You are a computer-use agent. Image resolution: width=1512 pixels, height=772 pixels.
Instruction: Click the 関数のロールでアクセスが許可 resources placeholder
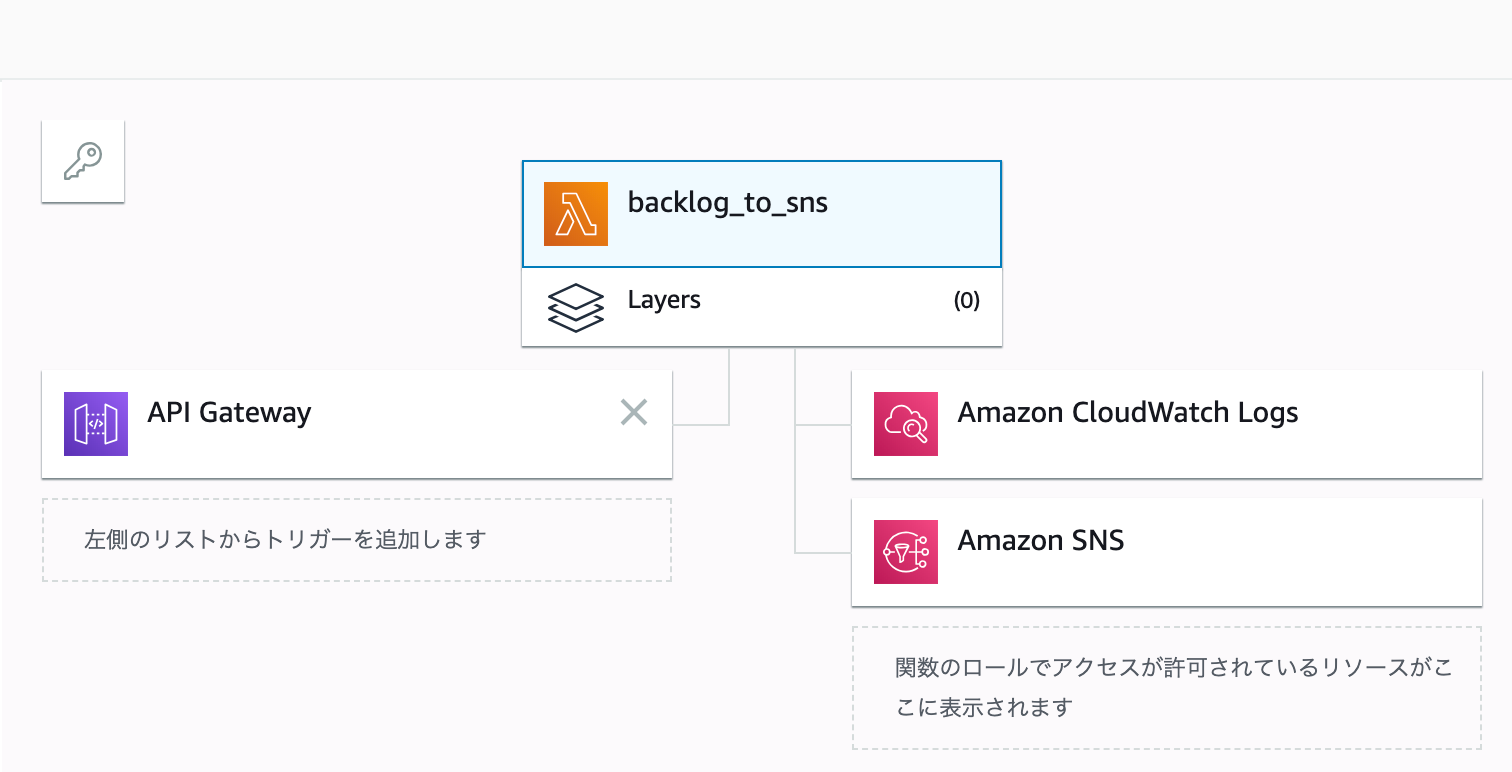(x=1167, y=688)
